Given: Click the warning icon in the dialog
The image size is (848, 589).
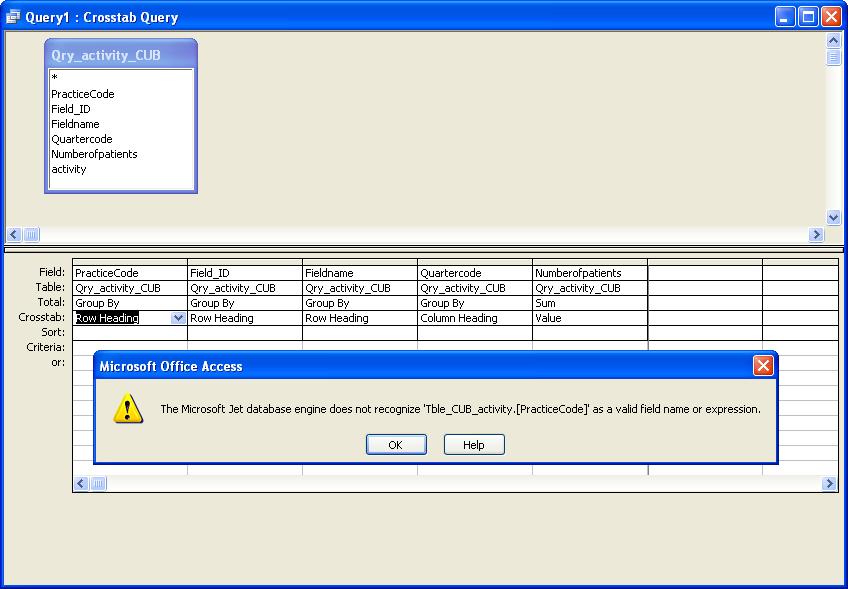Looking at the screenshot, I should (x=128, y=408).
